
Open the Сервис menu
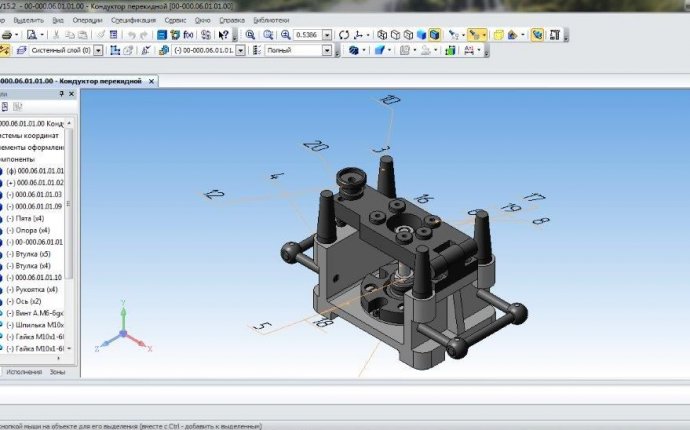pos(176,20)
